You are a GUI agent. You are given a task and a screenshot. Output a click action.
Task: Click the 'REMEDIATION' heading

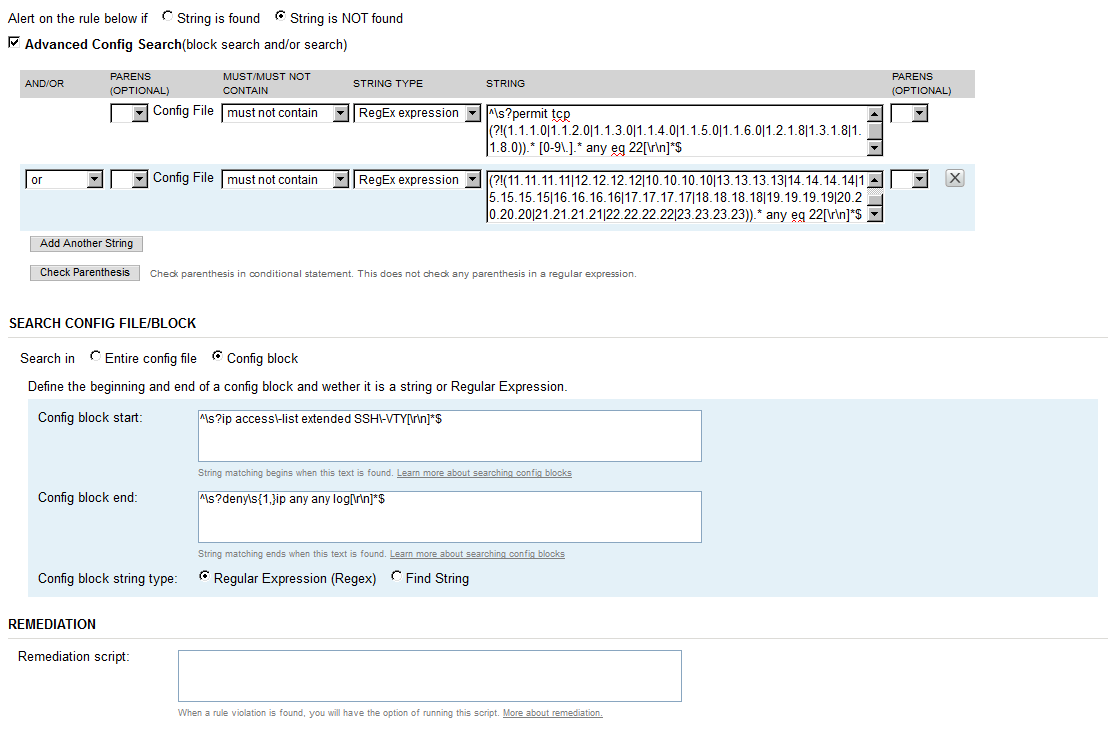[52, 625]
